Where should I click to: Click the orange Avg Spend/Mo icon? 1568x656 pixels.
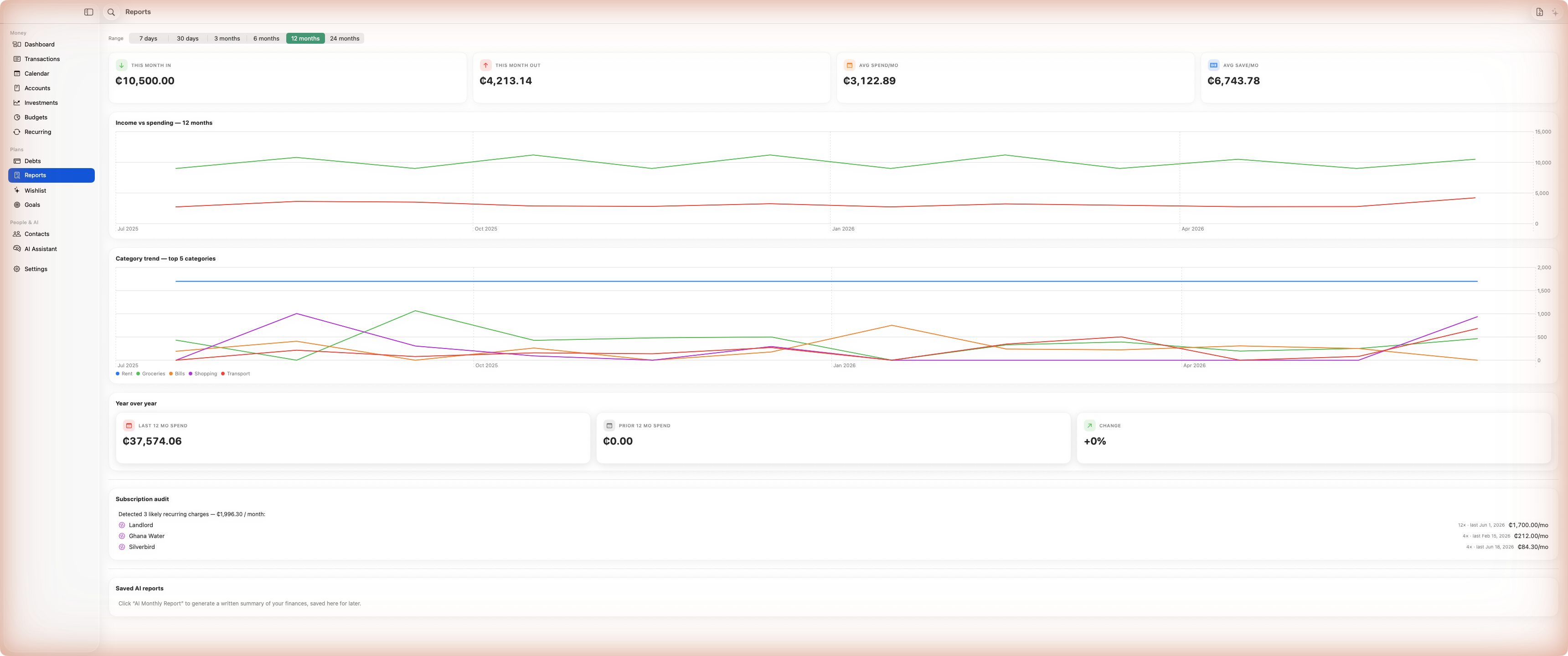coord(849,65)
